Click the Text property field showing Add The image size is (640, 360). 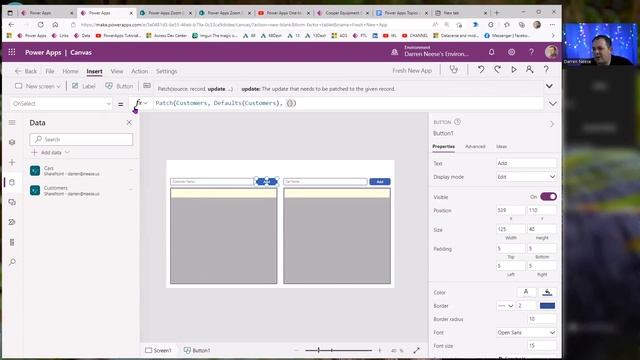pyautogui.click(x=526, y=163)
